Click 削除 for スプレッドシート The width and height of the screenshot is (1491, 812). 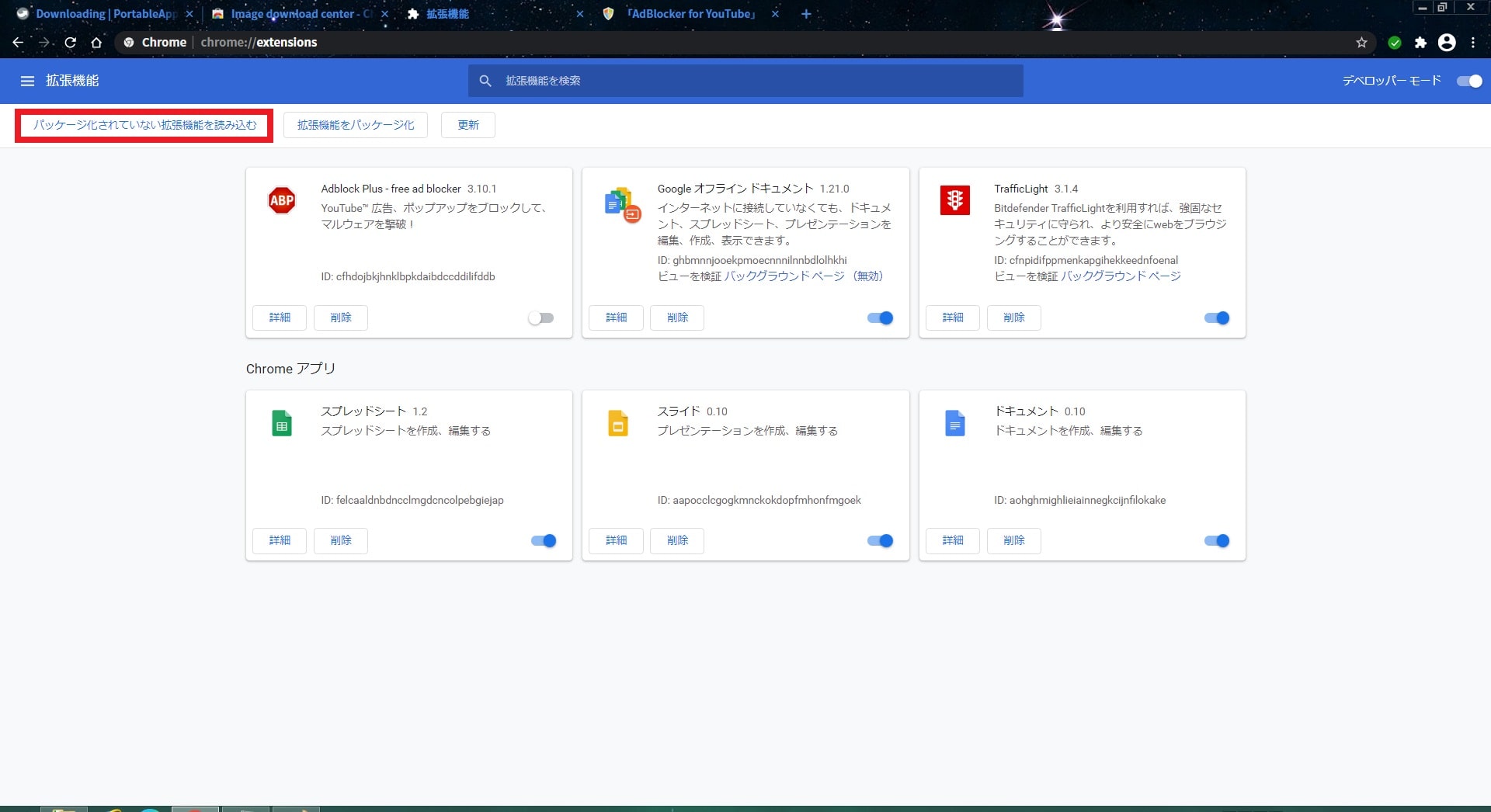tap(341, 540)
